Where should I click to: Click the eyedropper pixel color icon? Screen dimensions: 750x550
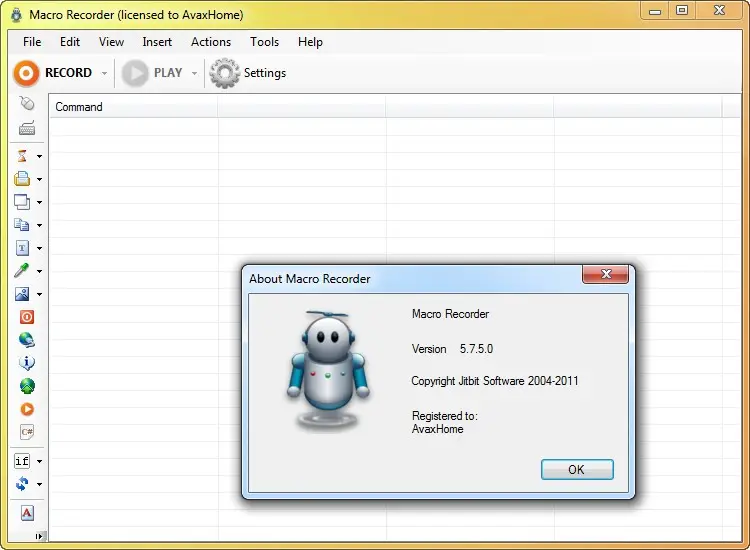click(22, 271)
